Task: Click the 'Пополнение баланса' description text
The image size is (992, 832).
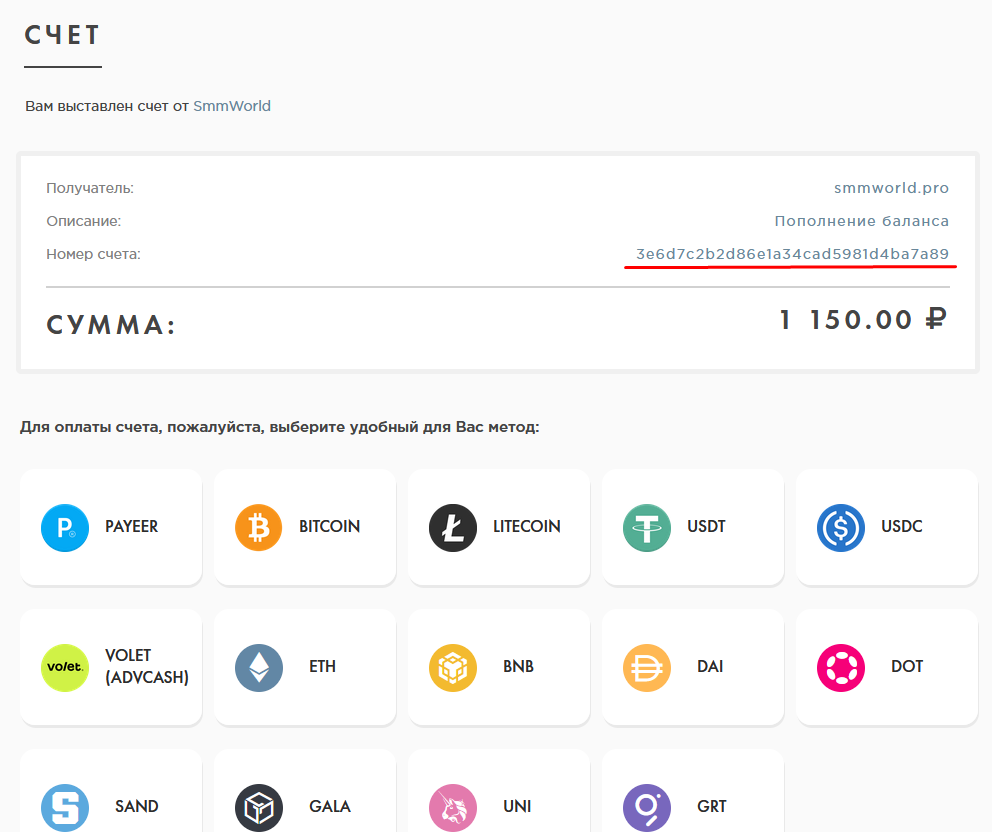Action: [x=861, y=221]
